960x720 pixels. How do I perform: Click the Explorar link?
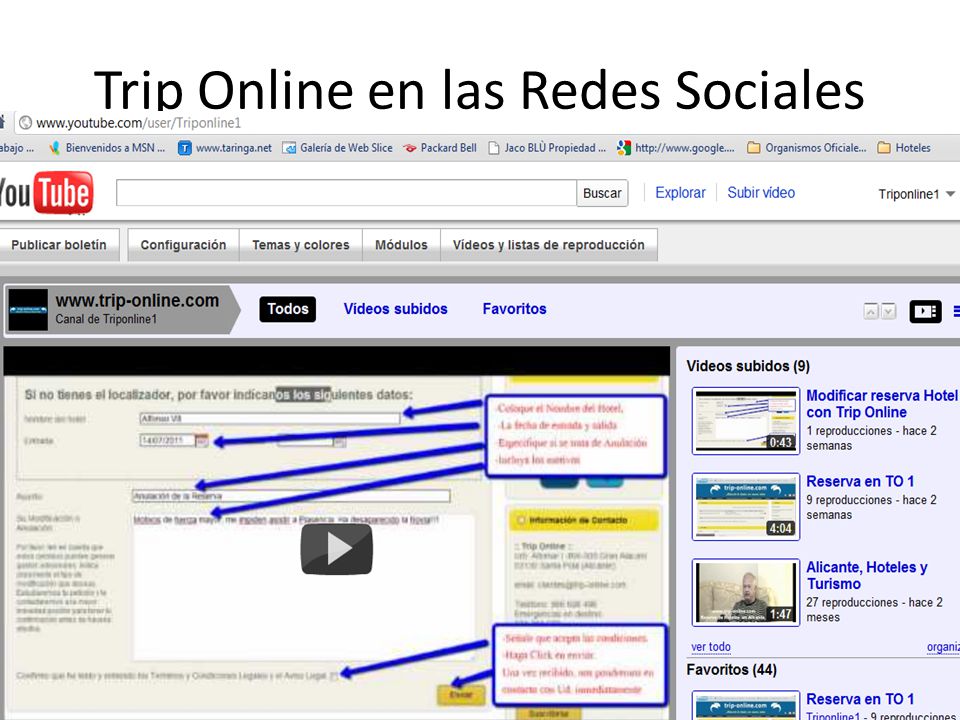(x=680, y=193)
